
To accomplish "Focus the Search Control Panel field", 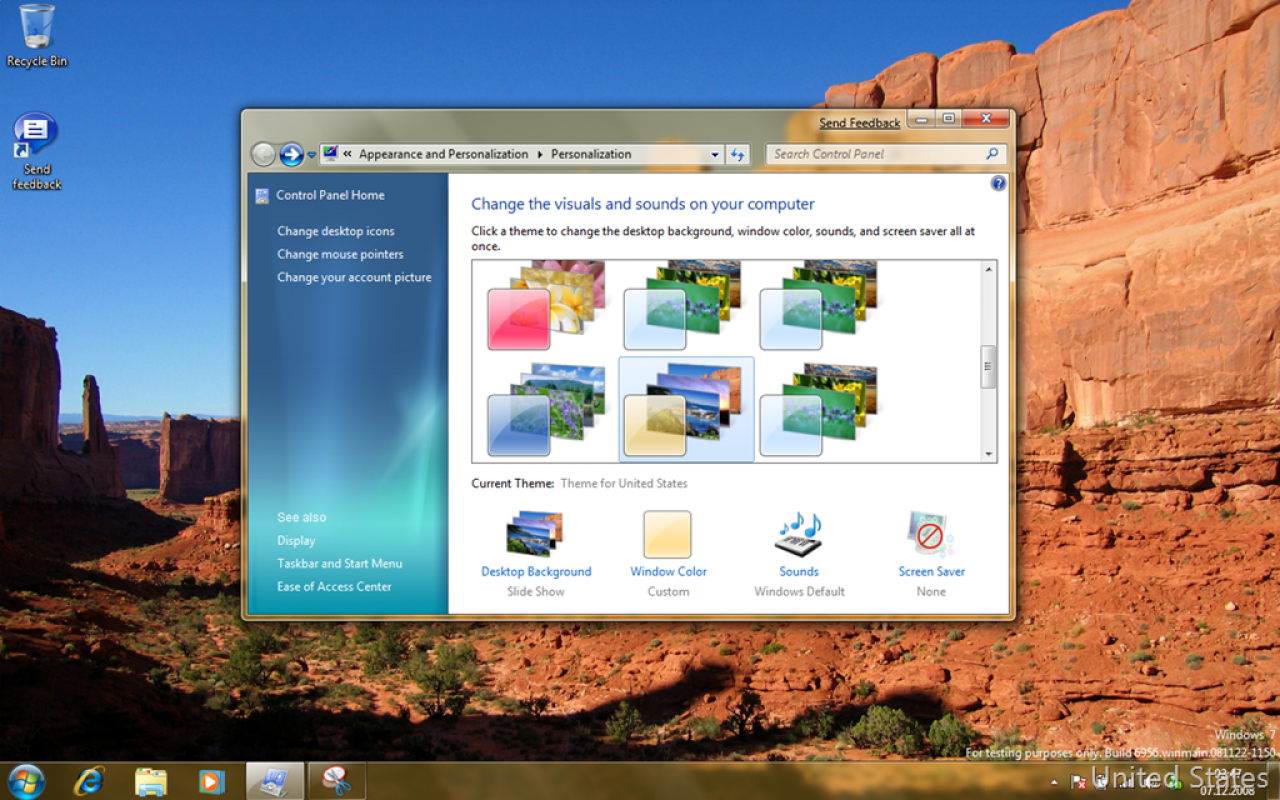I will point(886,154).
